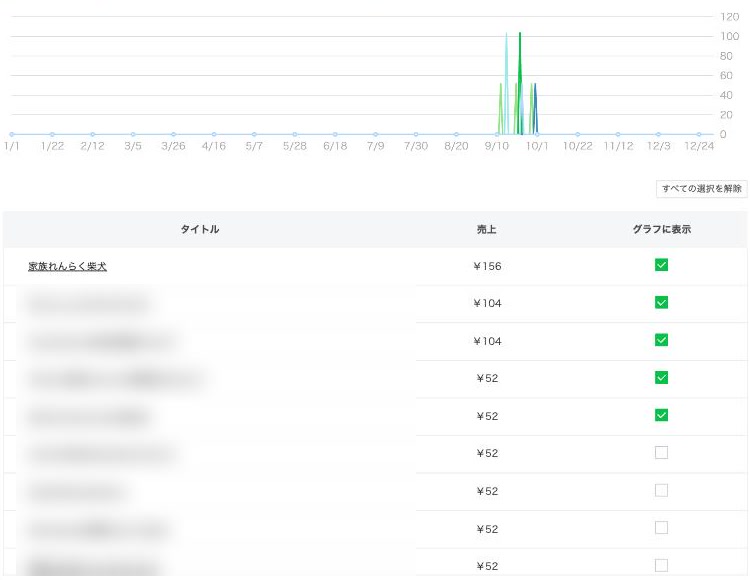Click the 3/26 x-axis date label
Screen dimensions: 750x580
click(x=173, y=146)
